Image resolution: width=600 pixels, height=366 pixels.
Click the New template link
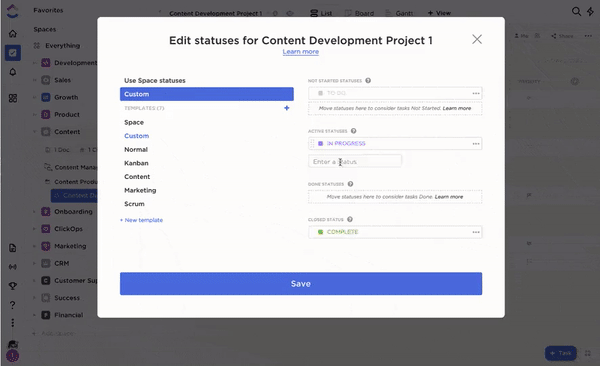[x=142, y=220]
